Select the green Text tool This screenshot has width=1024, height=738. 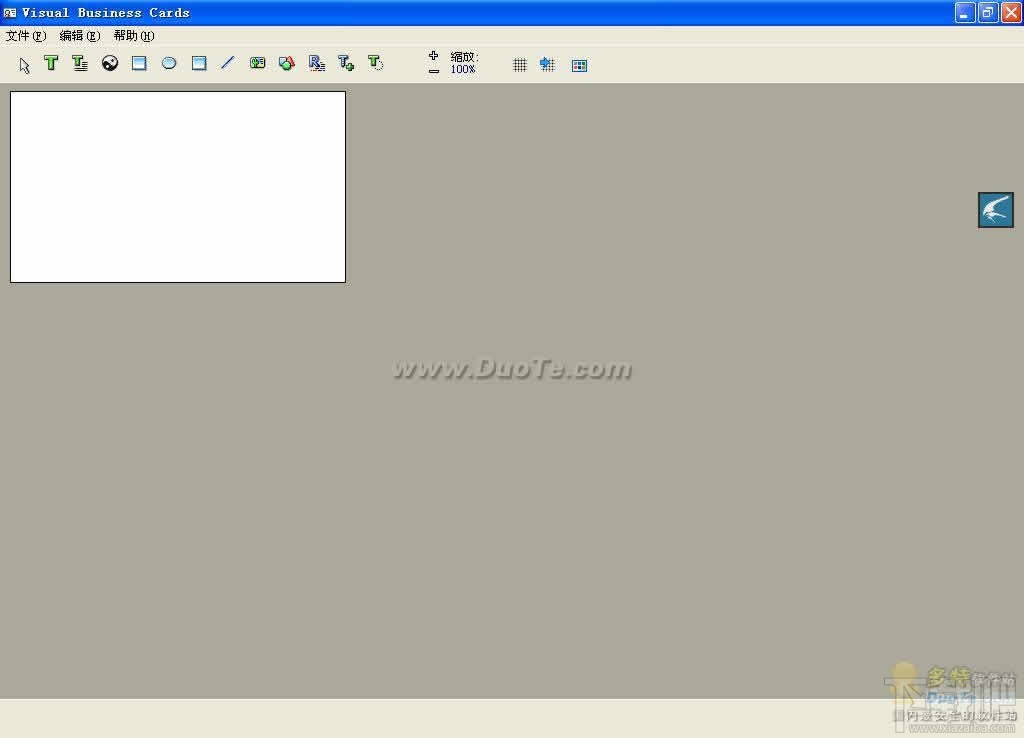[x=51, y=63]
